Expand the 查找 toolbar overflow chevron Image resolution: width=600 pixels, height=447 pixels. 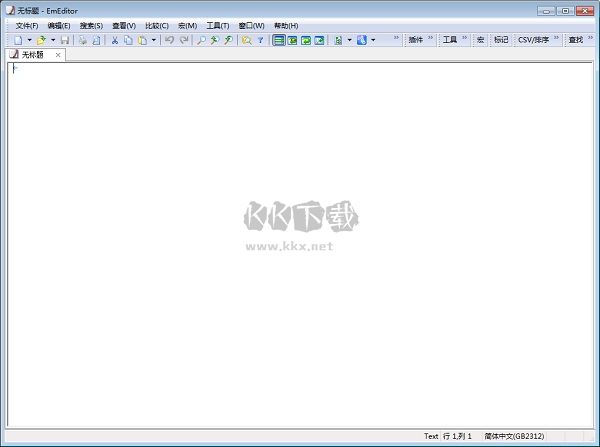point(590,38)
